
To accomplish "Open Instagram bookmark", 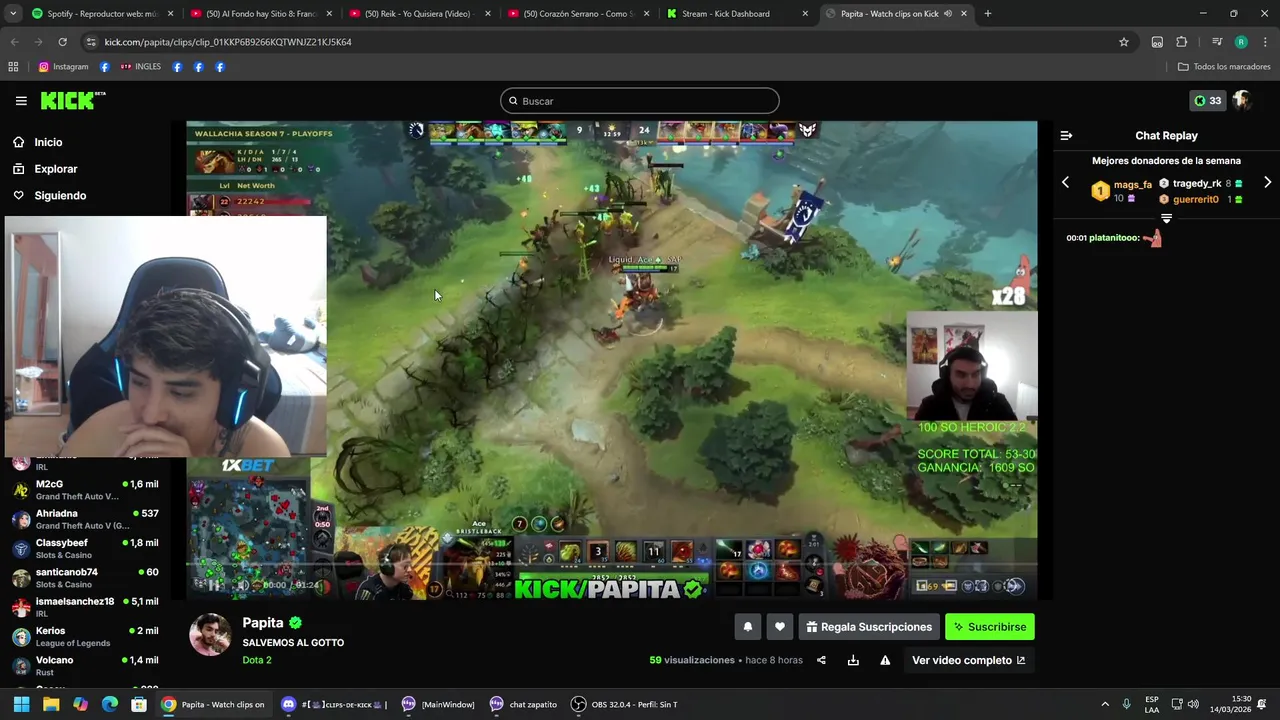I will point(63,67).
